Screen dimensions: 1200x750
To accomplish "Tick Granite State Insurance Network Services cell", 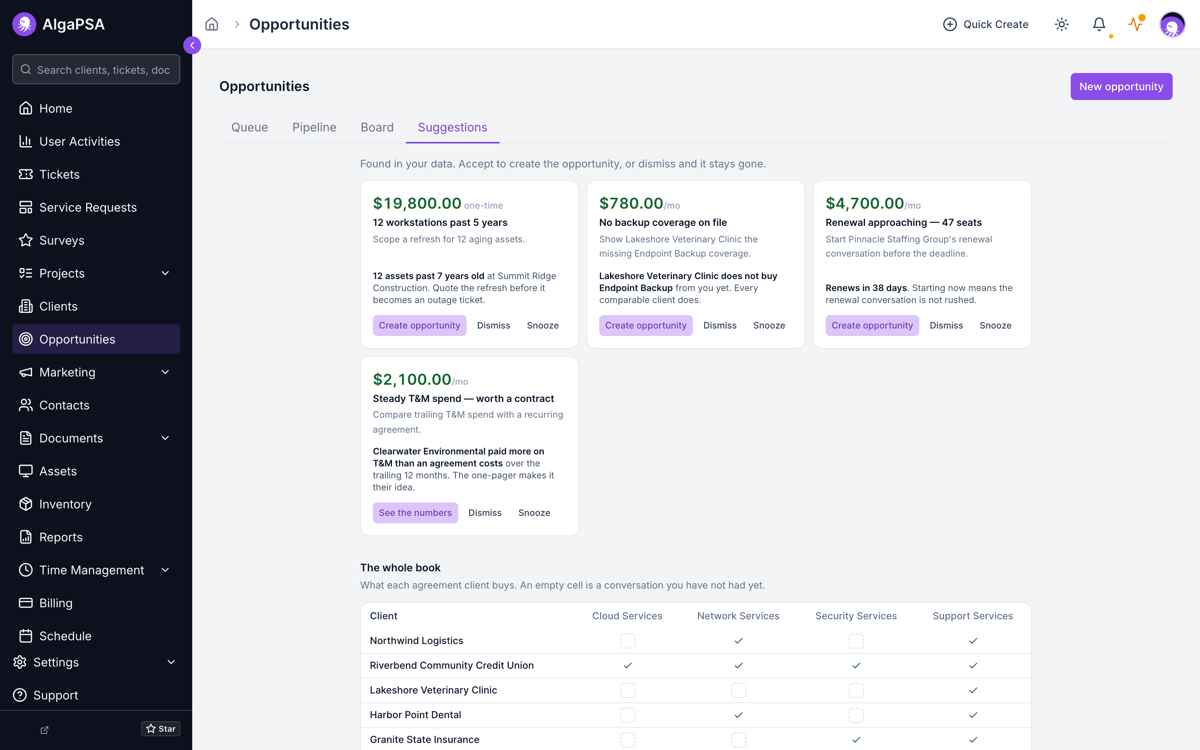I will (x=738, y=740).
